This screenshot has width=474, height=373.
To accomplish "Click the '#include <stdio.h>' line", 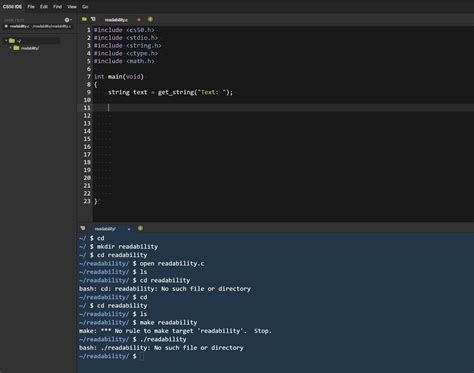I will click(x=126, y=38).
